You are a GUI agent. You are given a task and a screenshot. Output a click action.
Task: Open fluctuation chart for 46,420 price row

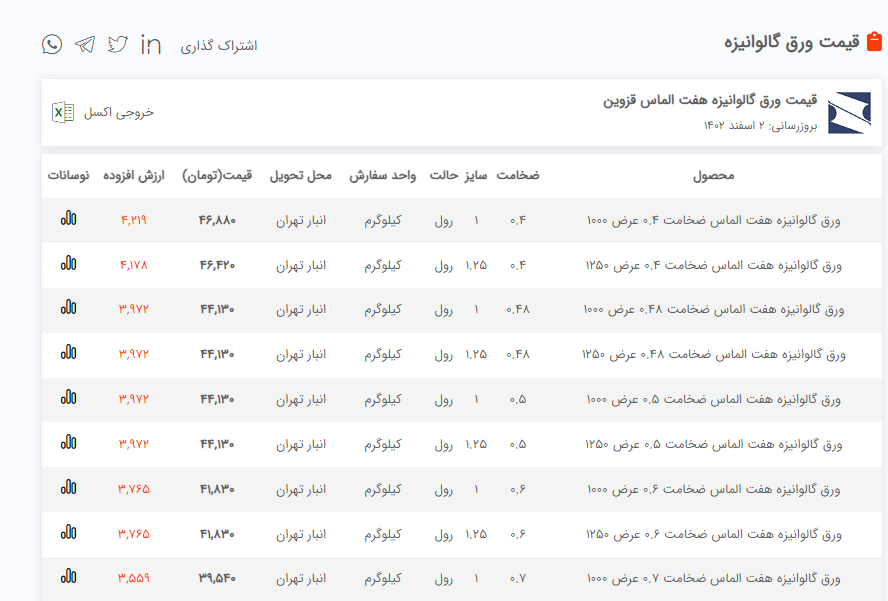coord(68,263)
